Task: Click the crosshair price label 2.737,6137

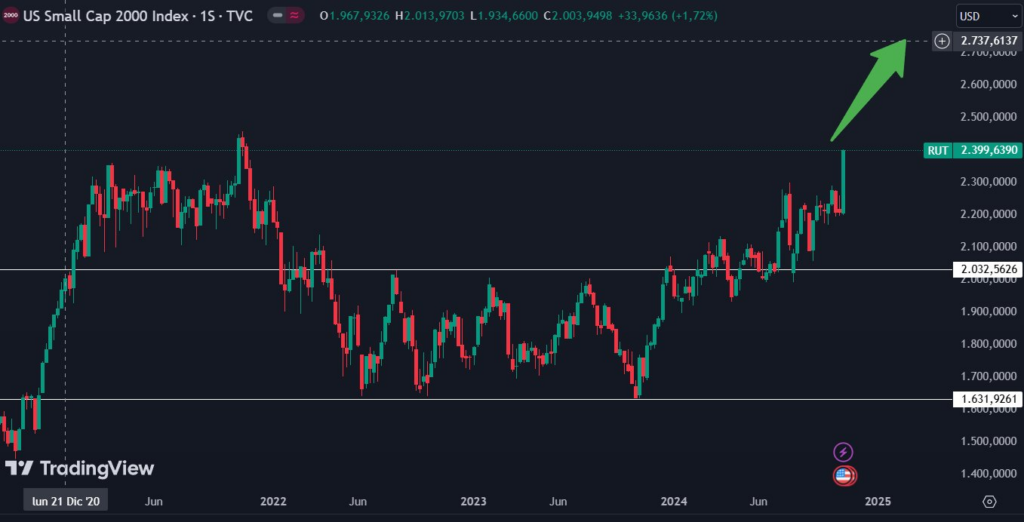Action: click(989, 41)
